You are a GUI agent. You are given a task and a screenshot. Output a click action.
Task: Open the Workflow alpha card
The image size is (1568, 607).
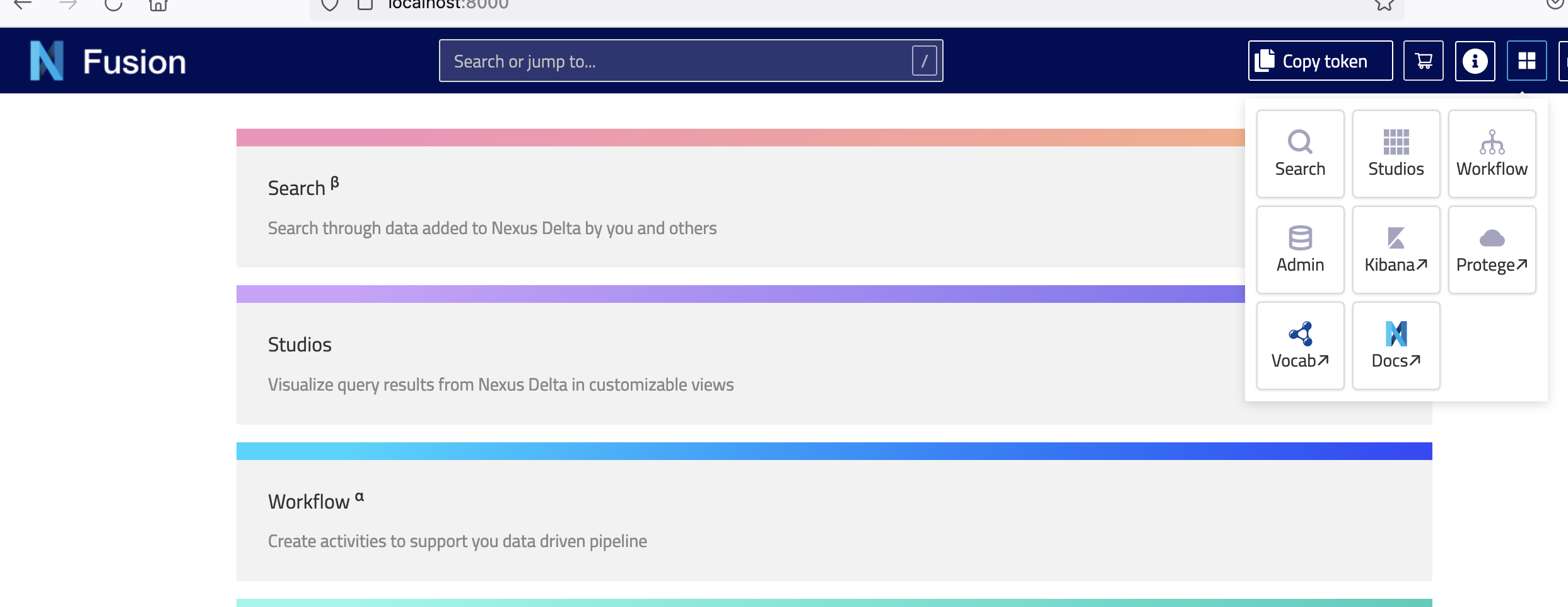(834, 512)
